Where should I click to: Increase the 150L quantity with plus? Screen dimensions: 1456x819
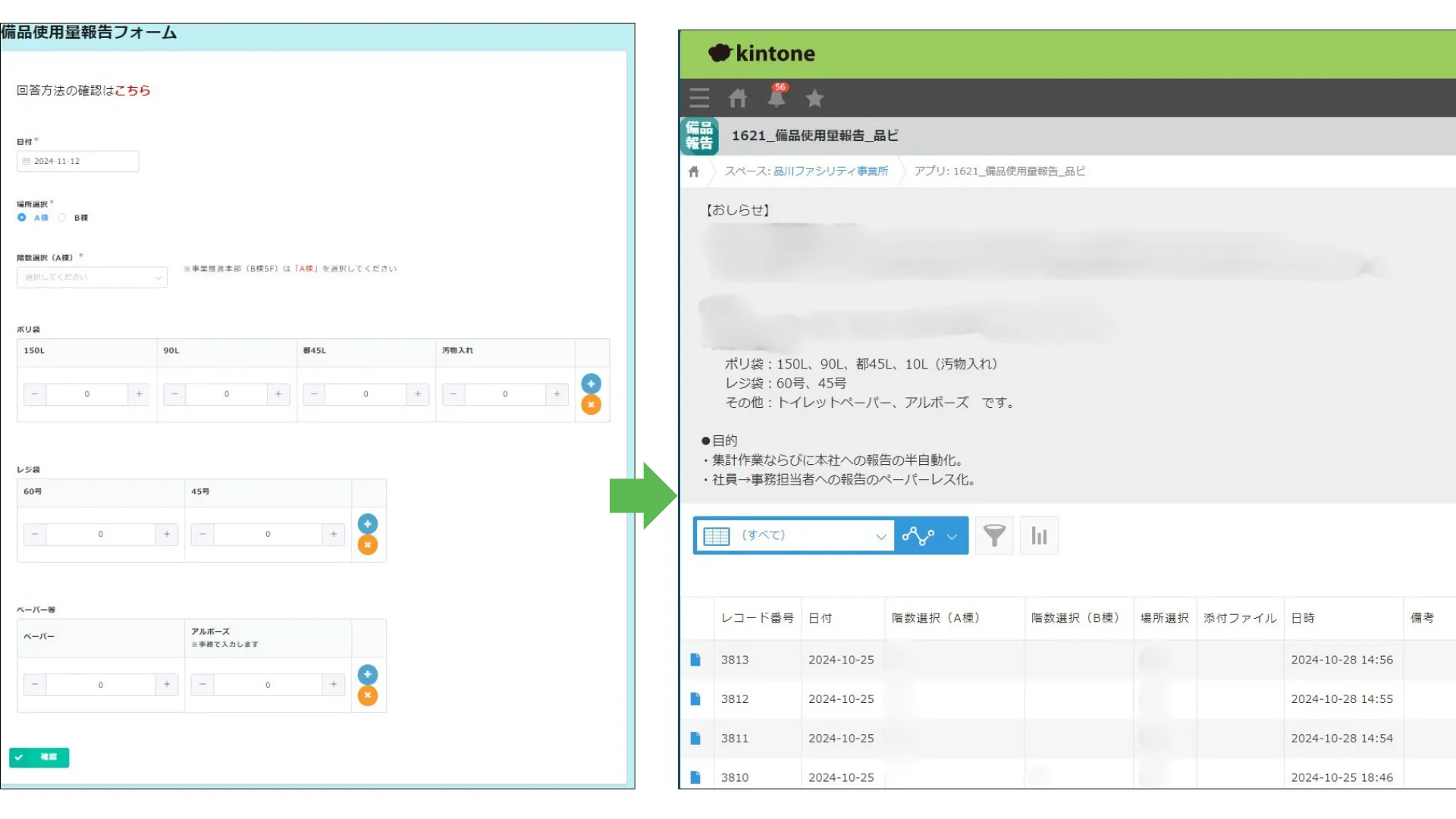139,394
